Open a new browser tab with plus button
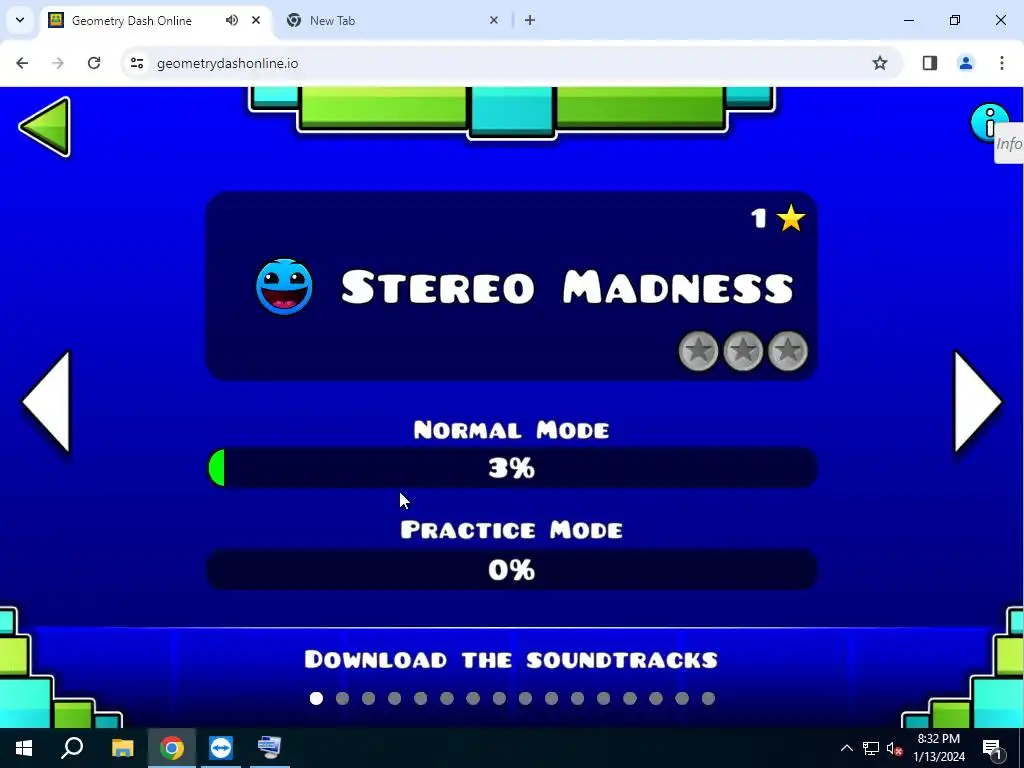1024x768 pixels. click(x=530, y=20)
